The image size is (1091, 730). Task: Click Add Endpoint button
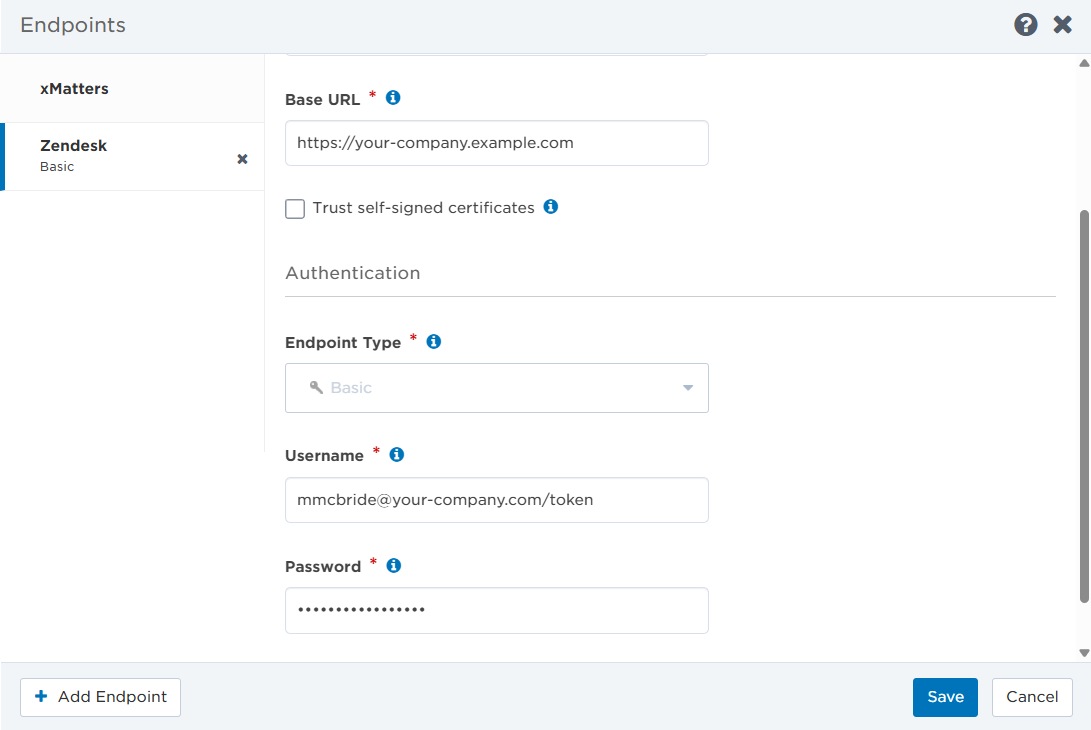[x=100, y=697]
